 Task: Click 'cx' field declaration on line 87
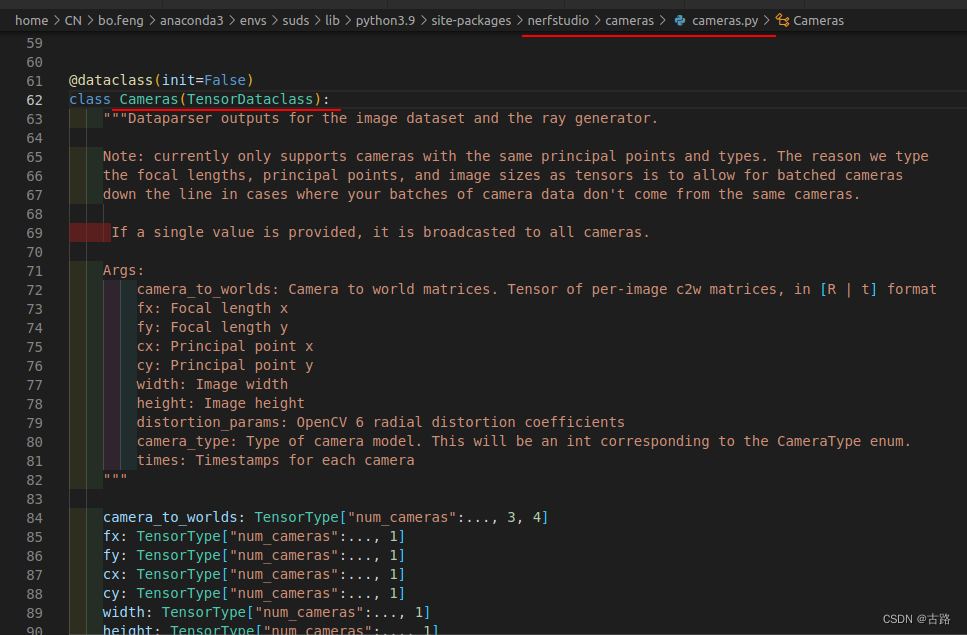(x=111, y=575)
